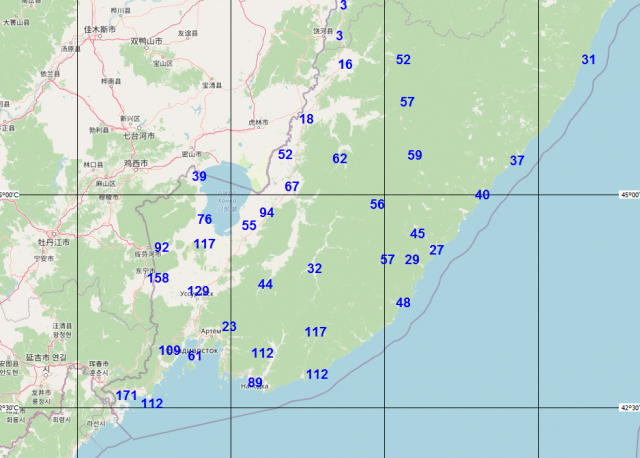Click the 佳木斯市 city label
This screenshot has height=458, width=640.
[x=98, y=30]
